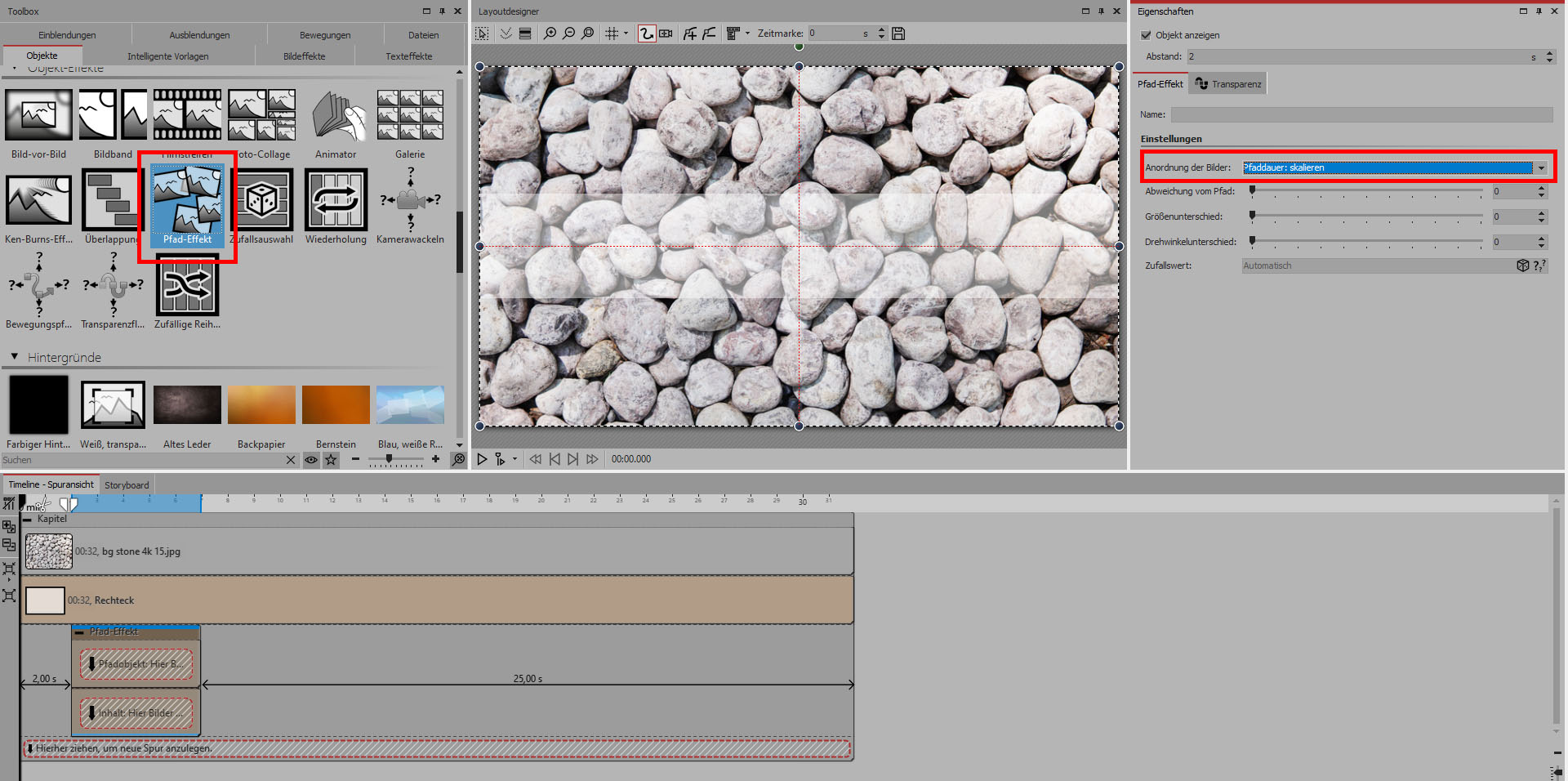
Task: Select the Ken-Burns effect icon
Action: [38, 200]
